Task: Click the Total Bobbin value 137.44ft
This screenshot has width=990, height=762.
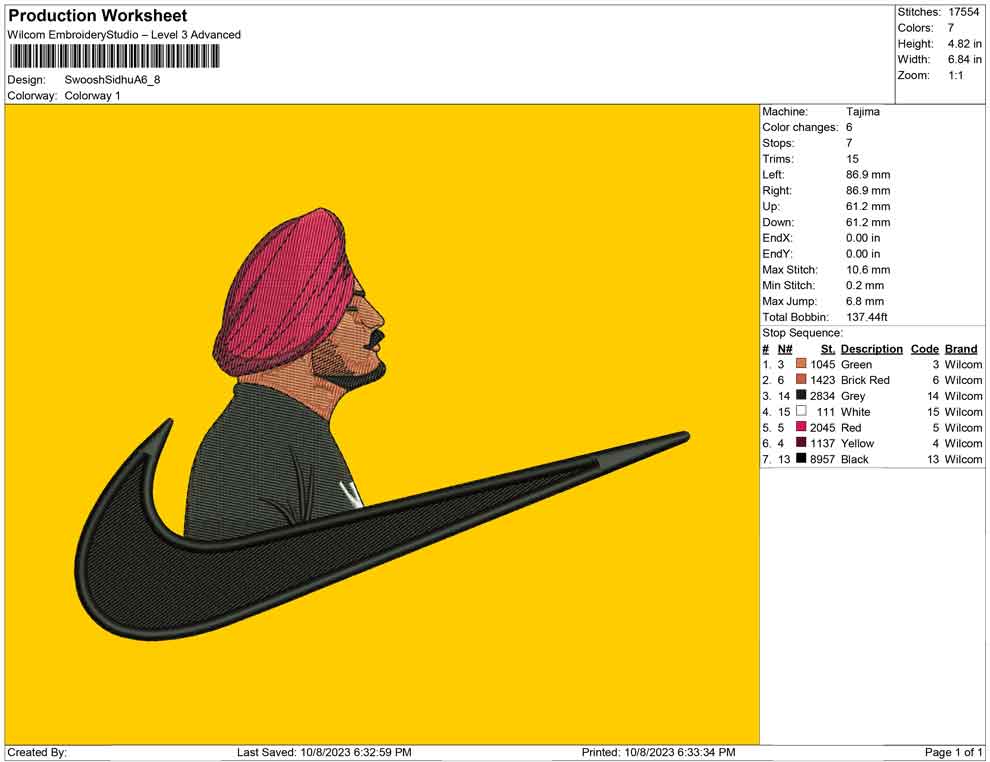Action: 867,317
